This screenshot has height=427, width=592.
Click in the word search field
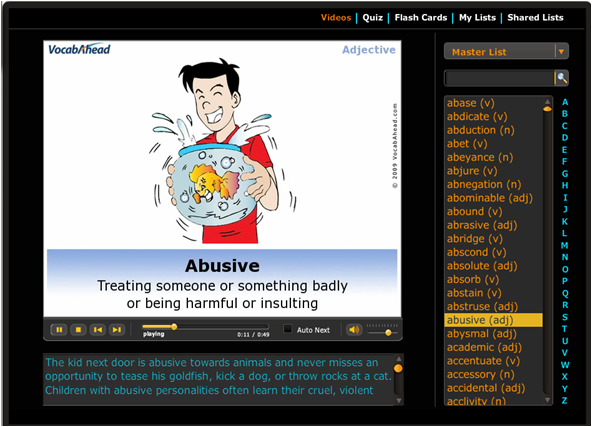(x=499, y=78)
